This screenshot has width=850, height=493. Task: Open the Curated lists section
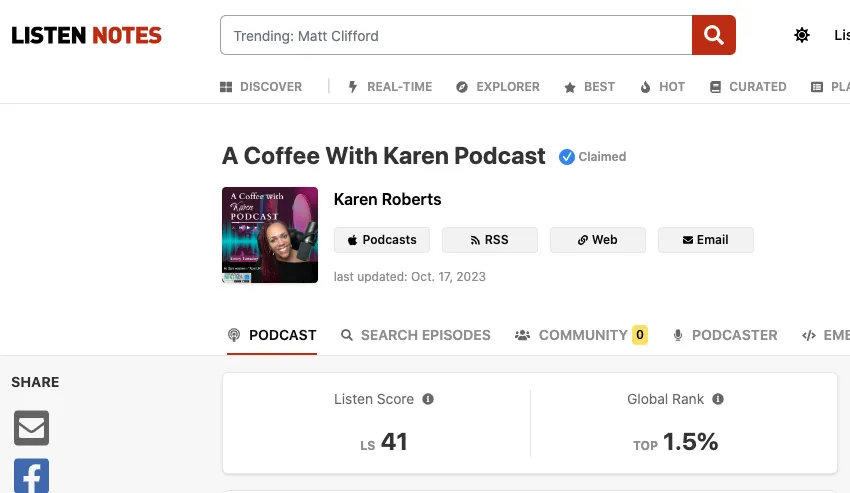point(748,87)
